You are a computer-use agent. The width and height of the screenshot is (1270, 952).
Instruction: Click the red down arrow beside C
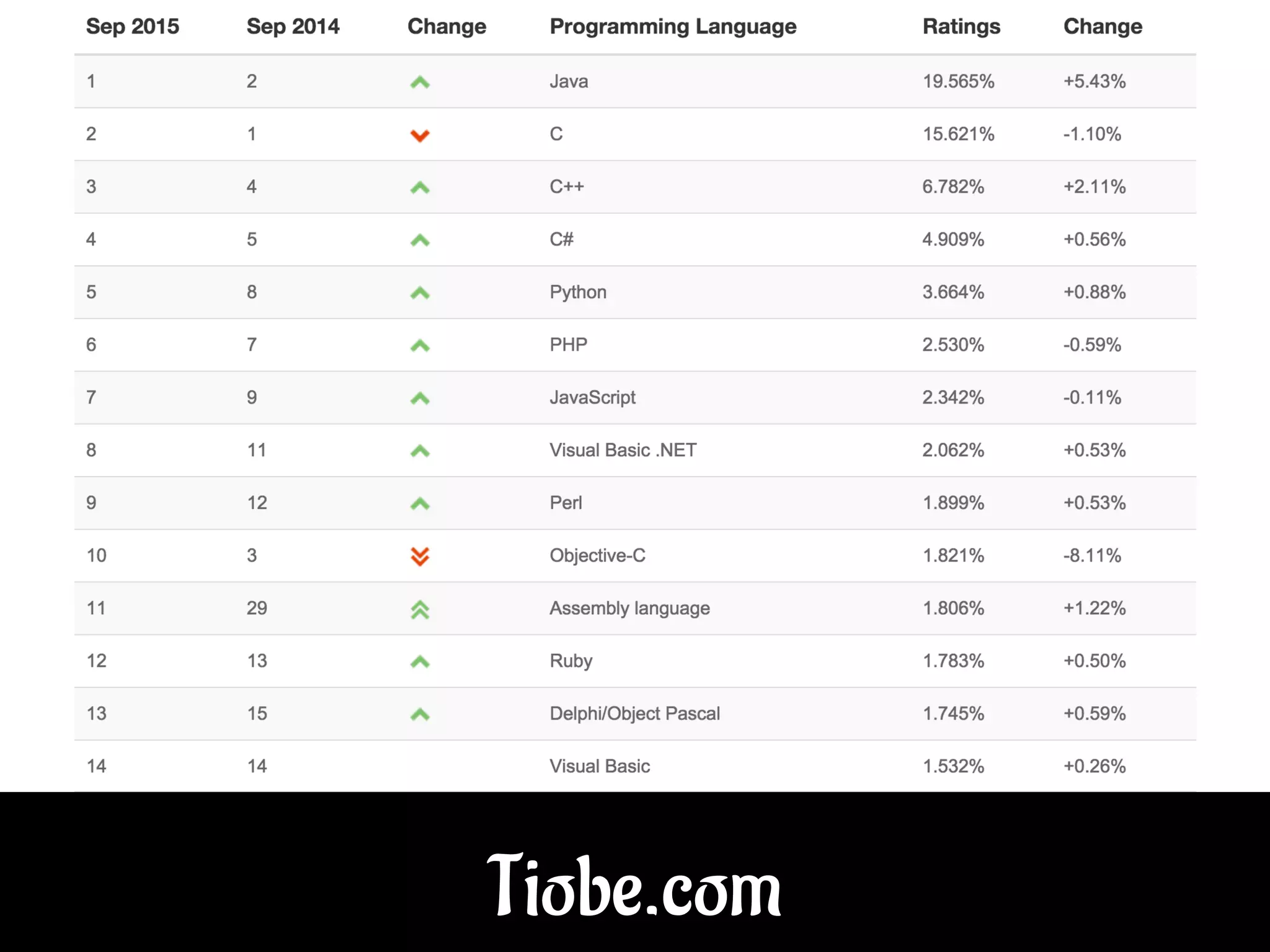pos(420,135)
